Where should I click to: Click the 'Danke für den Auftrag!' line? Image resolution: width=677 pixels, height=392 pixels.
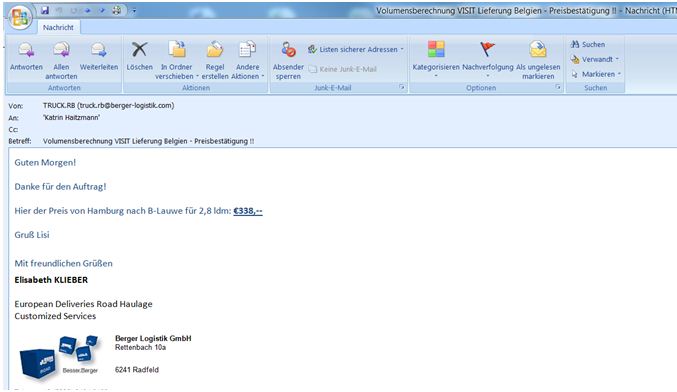[60, 187]
